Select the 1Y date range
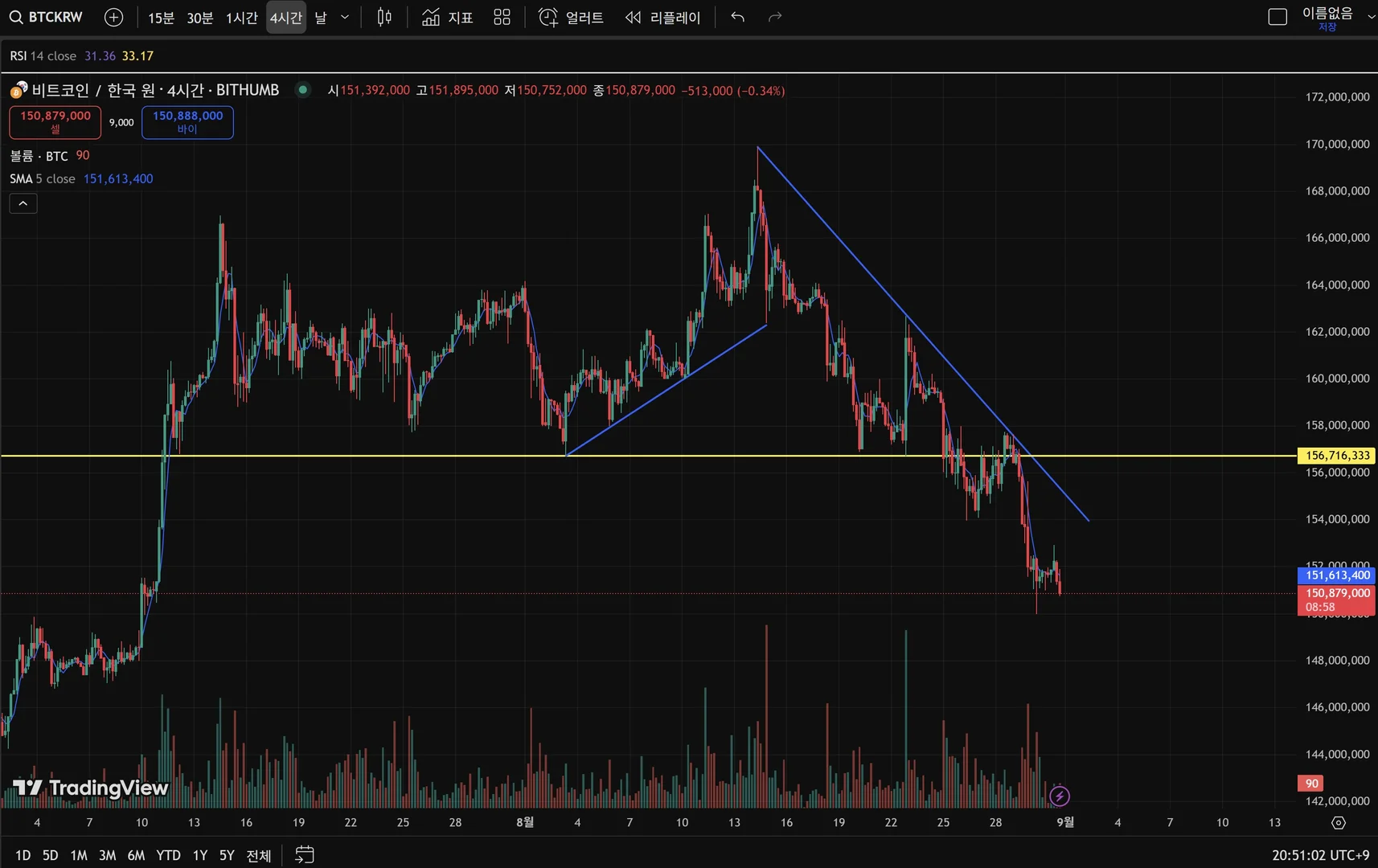The width and height of the screenshot is (1378, 868). pyautogui.click(x=199, y=855)
